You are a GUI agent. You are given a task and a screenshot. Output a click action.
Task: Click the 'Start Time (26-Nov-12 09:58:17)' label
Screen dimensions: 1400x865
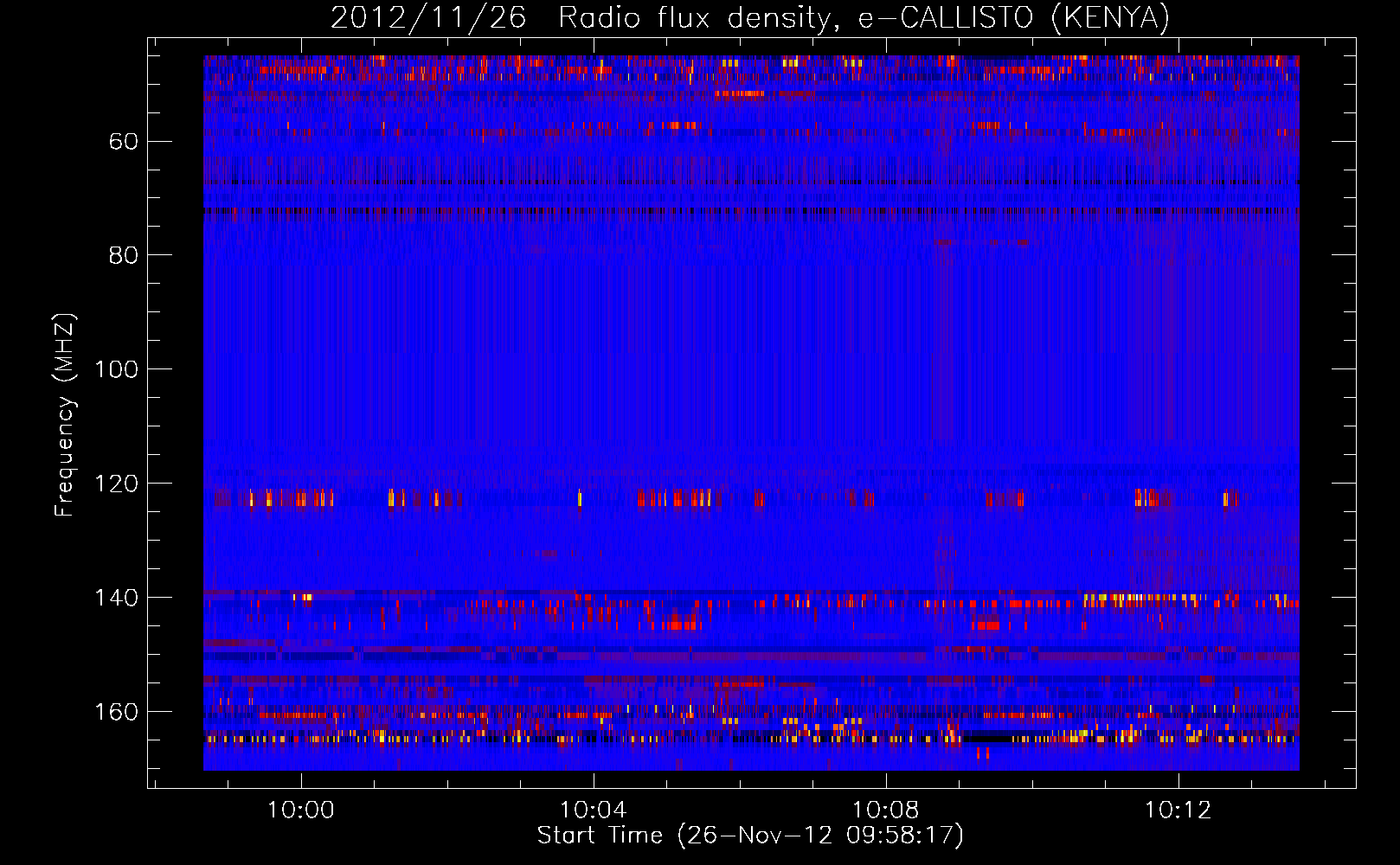click(750, 836)
